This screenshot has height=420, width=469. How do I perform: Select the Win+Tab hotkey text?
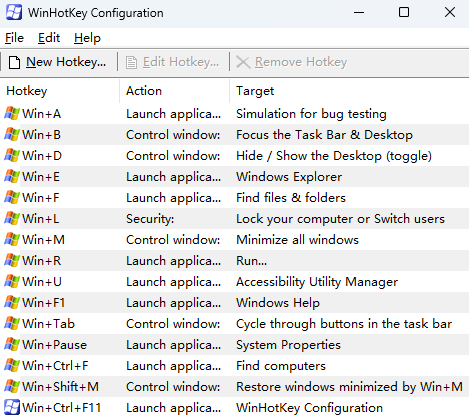tap(48, 324)
